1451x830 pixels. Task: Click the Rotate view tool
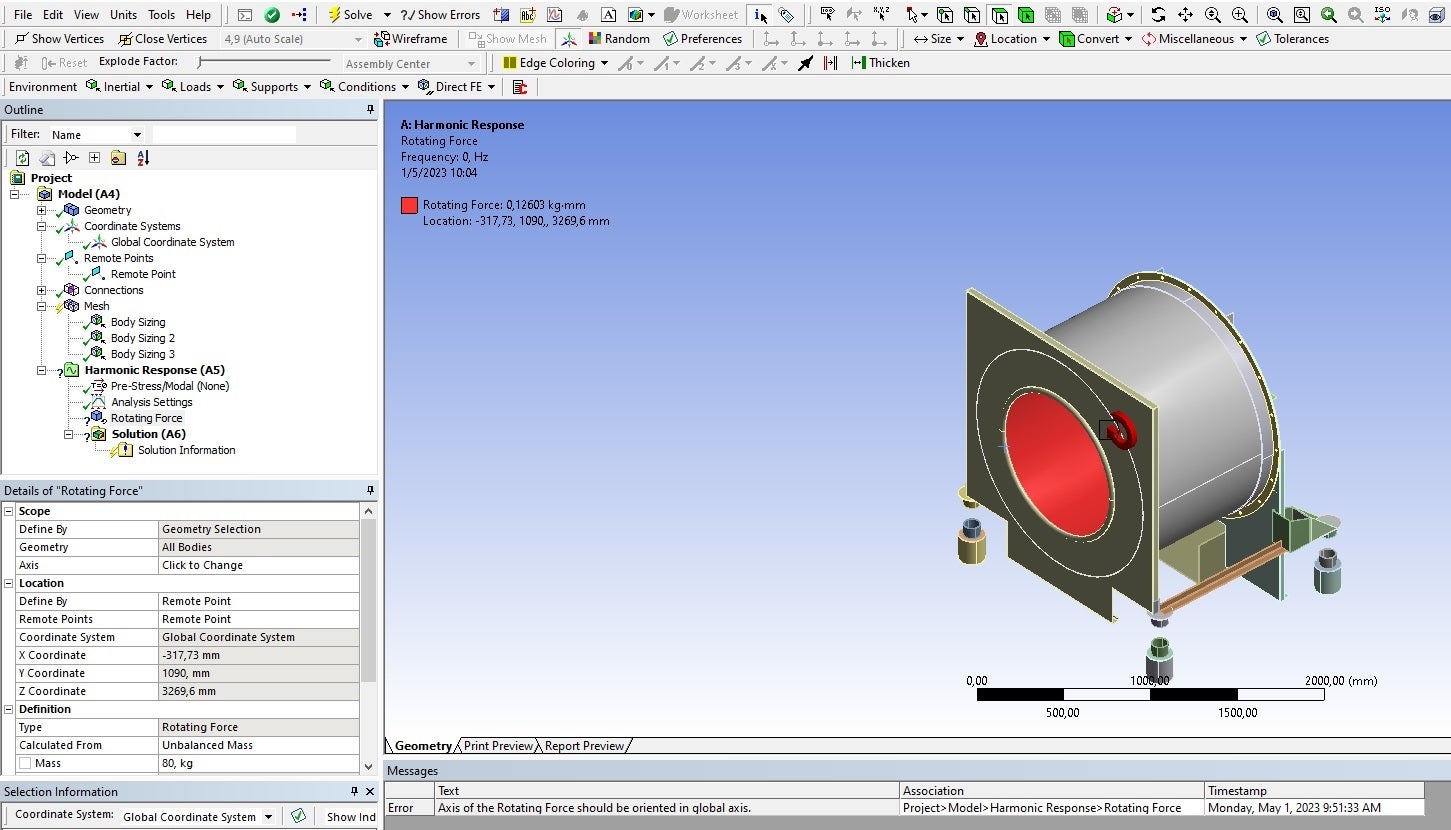1158,15
